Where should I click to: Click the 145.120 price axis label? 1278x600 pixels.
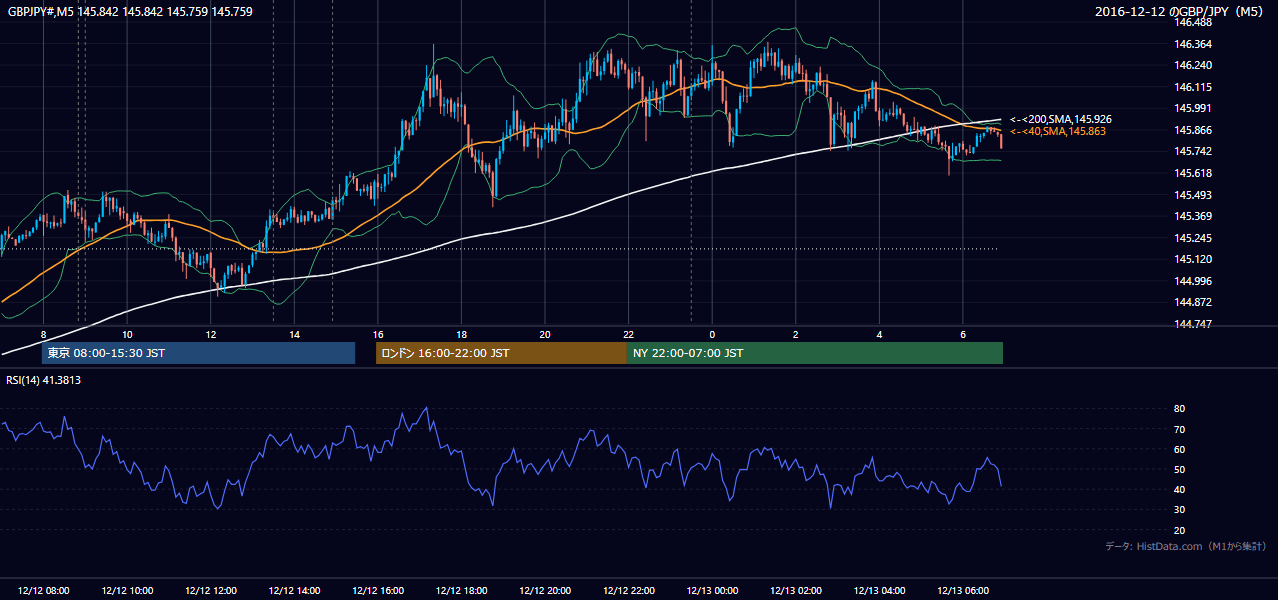point(1193,259)
